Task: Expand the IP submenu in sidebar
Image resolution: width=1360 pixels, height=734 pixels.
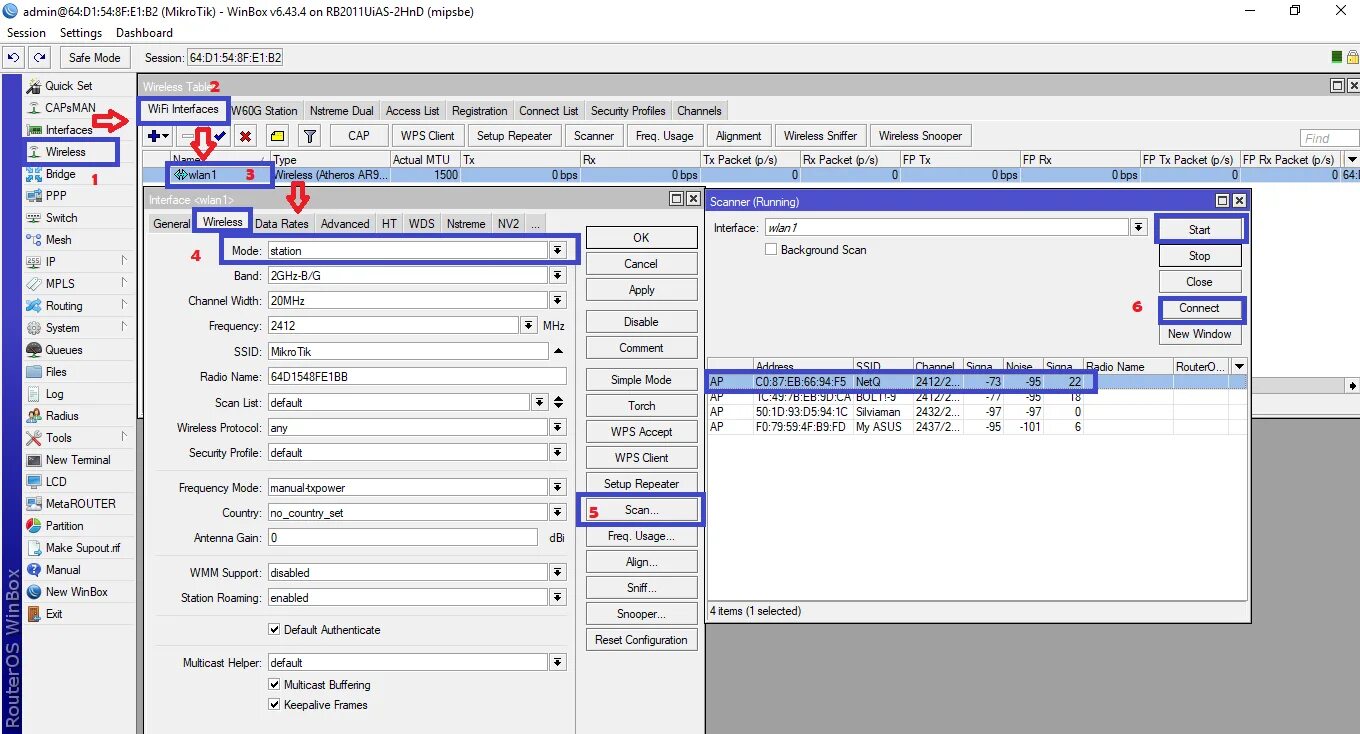Action: click(x=124, y=262)
